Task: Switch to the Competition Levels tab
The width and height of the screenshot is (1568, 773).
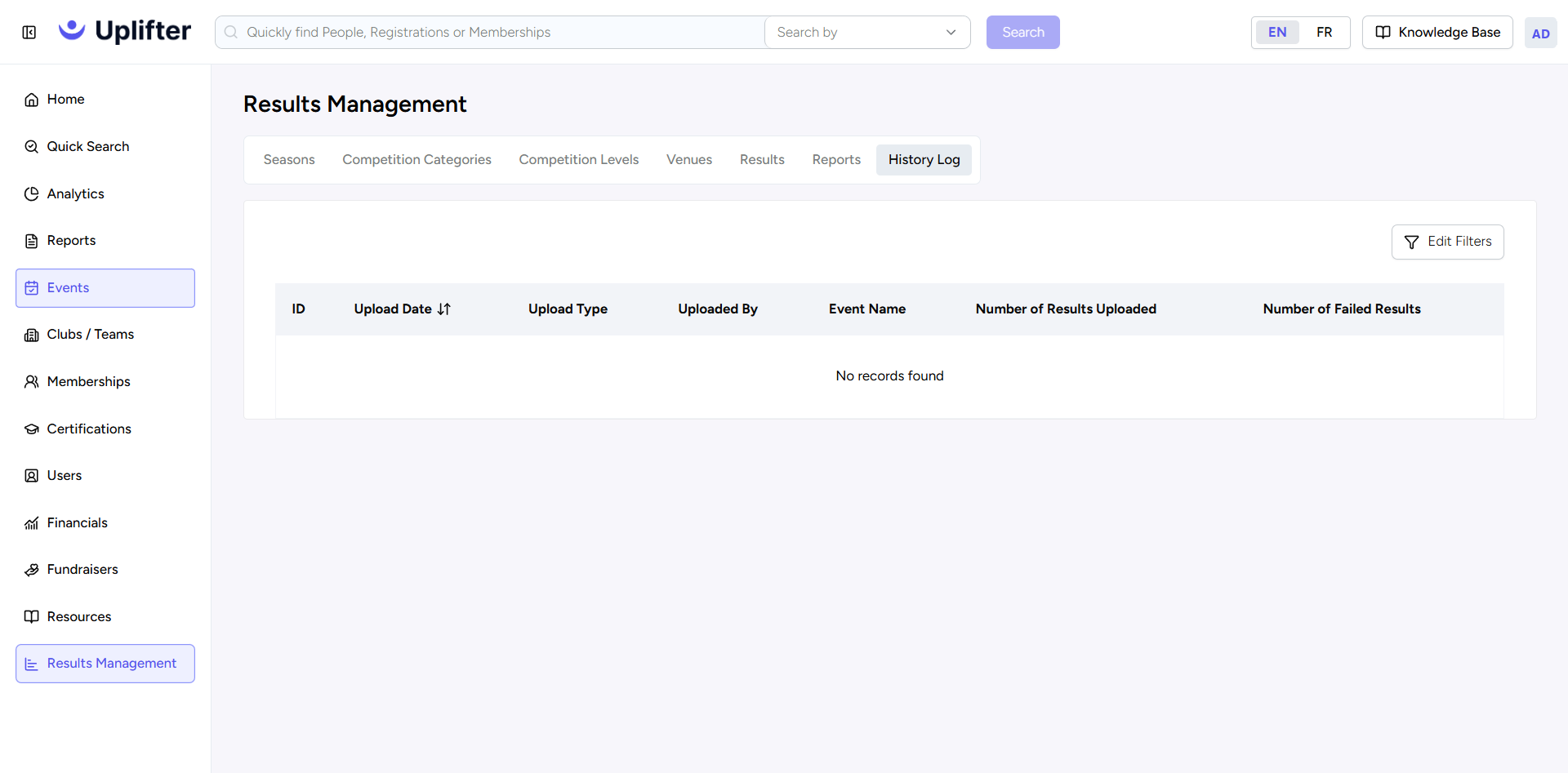Action: [579, 160]
